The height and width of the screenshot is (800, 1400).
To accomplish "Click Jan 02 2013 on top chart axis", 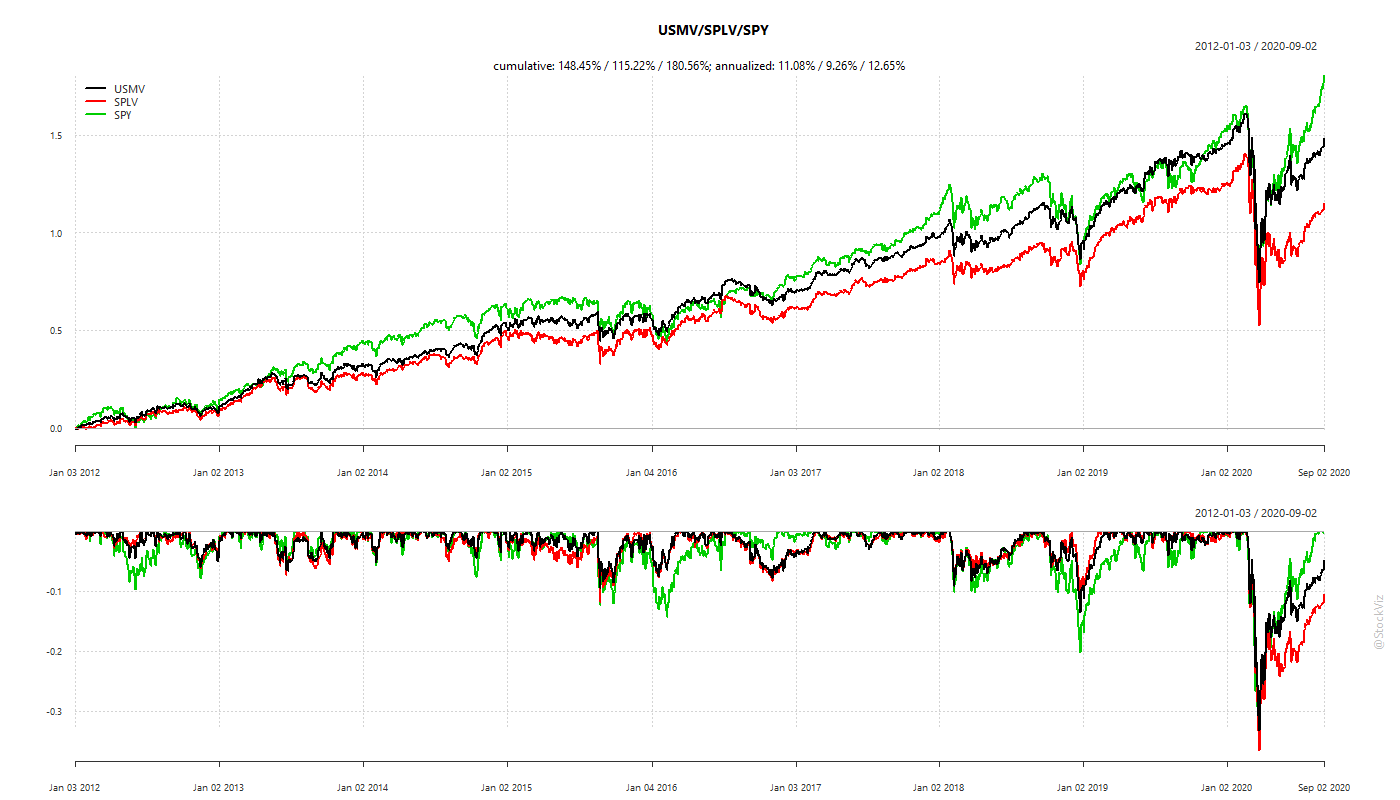I will click(x=219, y=473).
